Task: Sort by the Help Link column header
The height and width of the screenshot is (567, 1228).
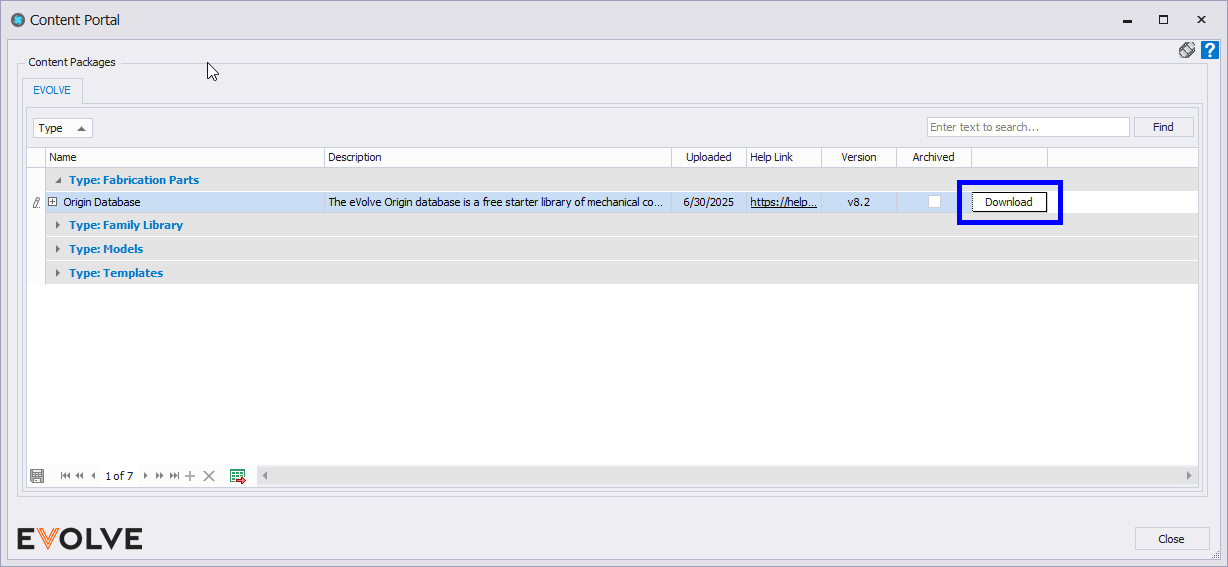Action: click(x=784, y=157)
